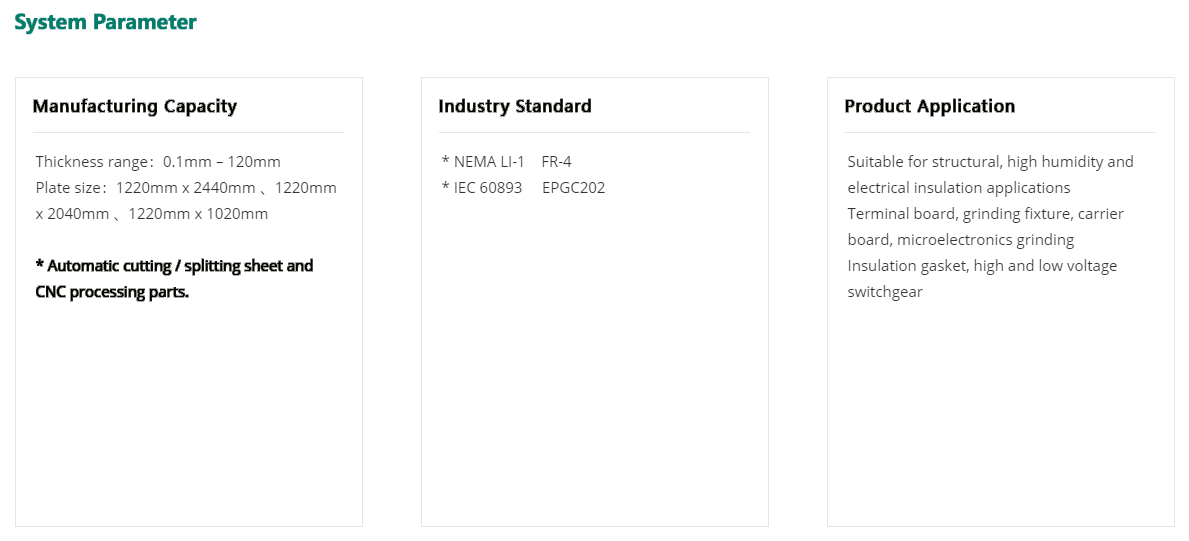This screenshot has width=1189, height=541.
Task: Click the electrical insulation applications text
Action: pos(958,188)
